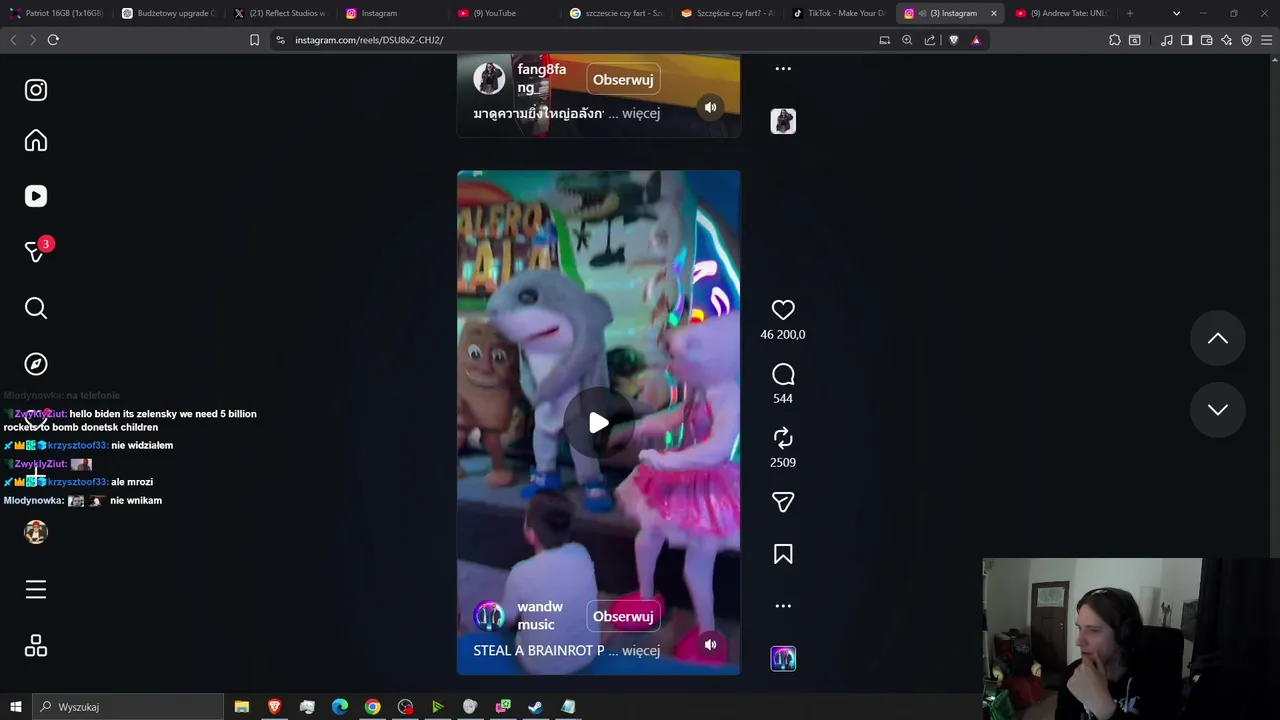Click the Instagram logo in the sidebar
The height and width of the screenshot is (720, 1280).
point(36,90)
